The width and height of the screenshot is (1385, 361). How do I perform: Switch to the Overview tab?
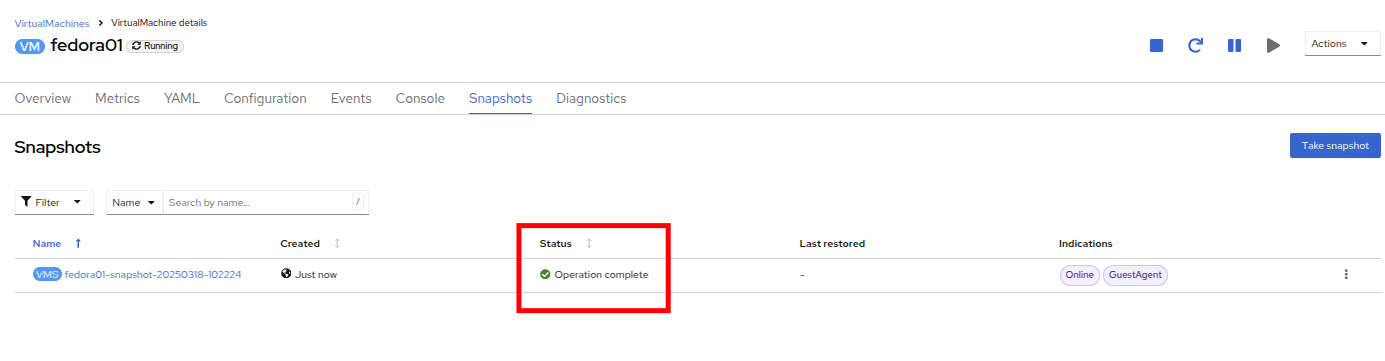(43, 98)
